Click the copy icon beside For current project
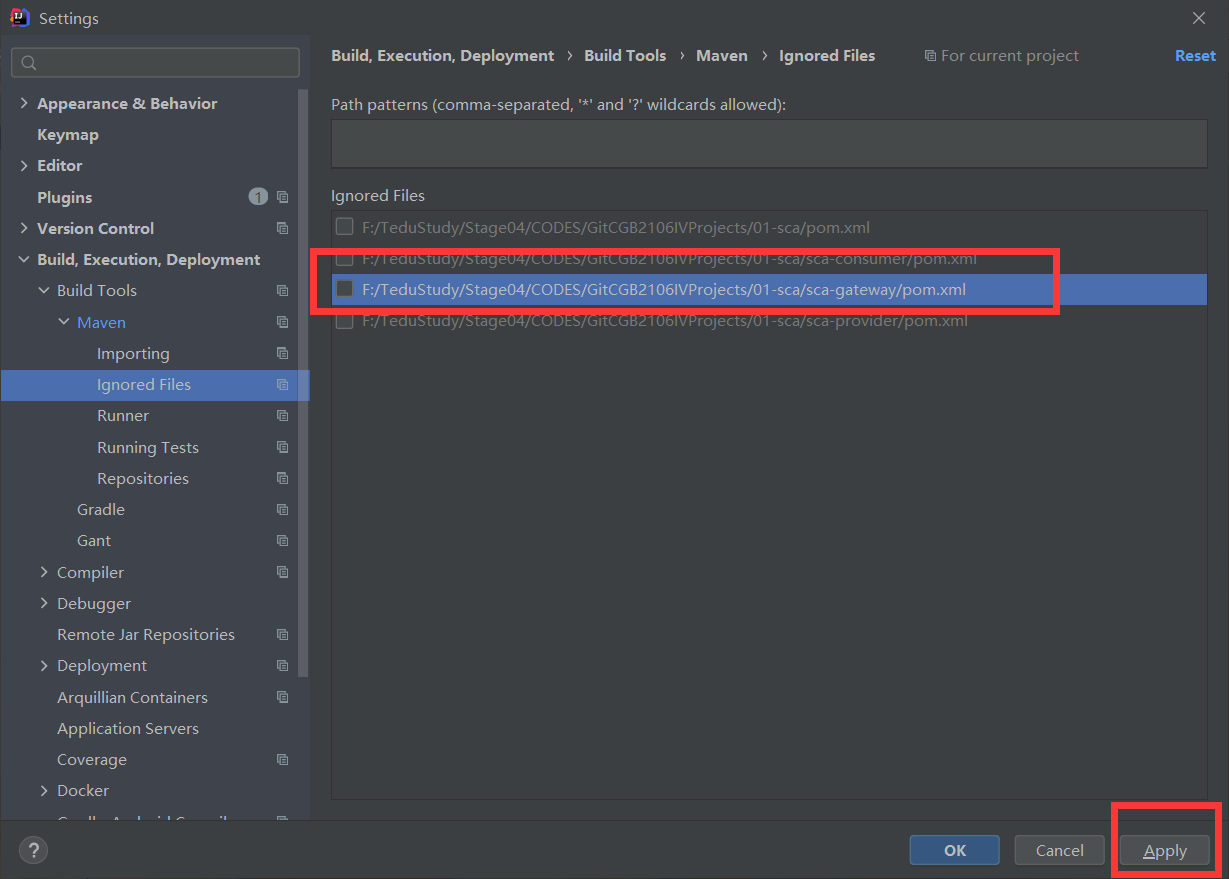This screenshot has width=1229, height=879. coord(930,56)
